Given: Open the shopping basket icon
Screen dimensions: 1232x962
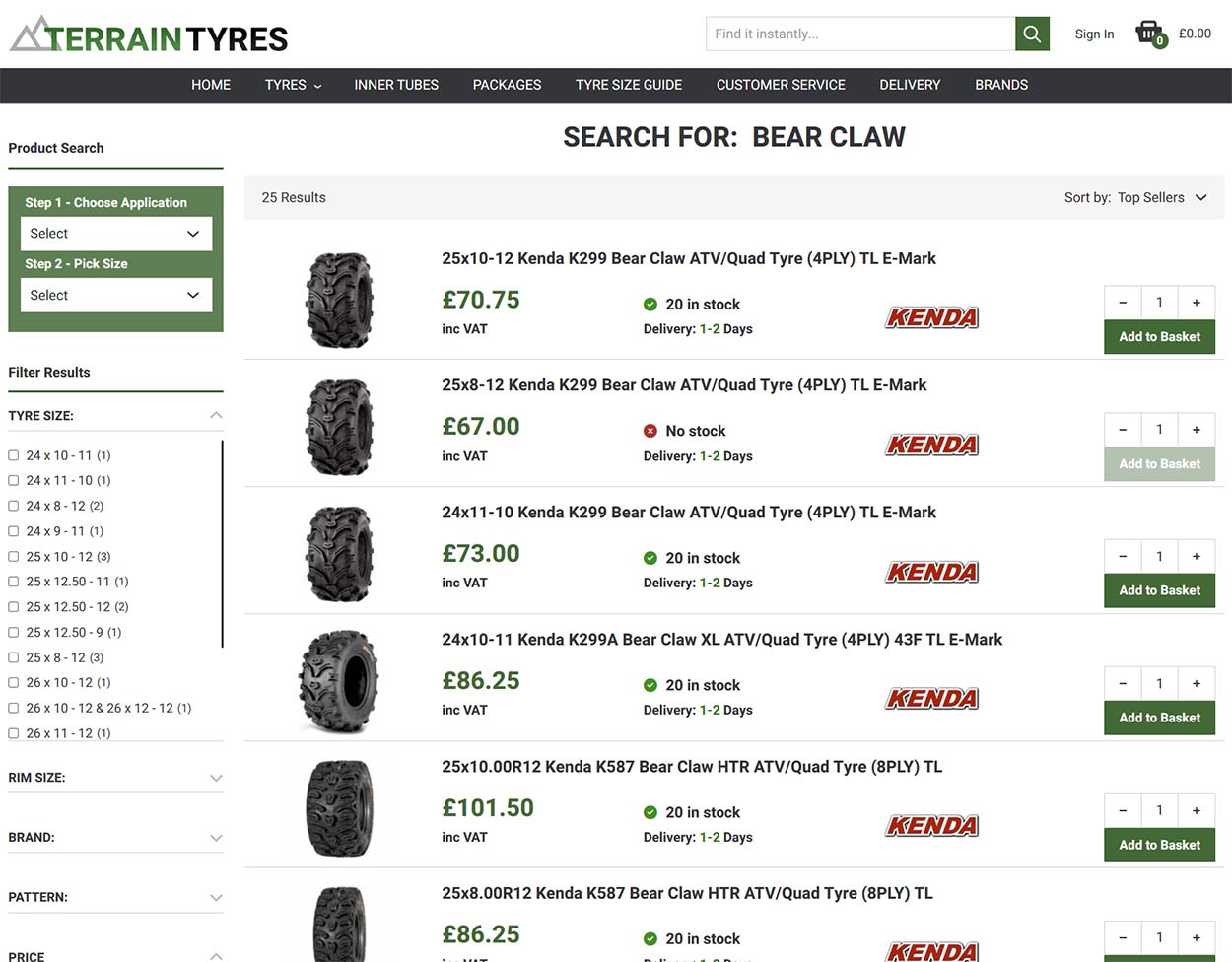Looking at the screenshot, I should coord(1147,31).
